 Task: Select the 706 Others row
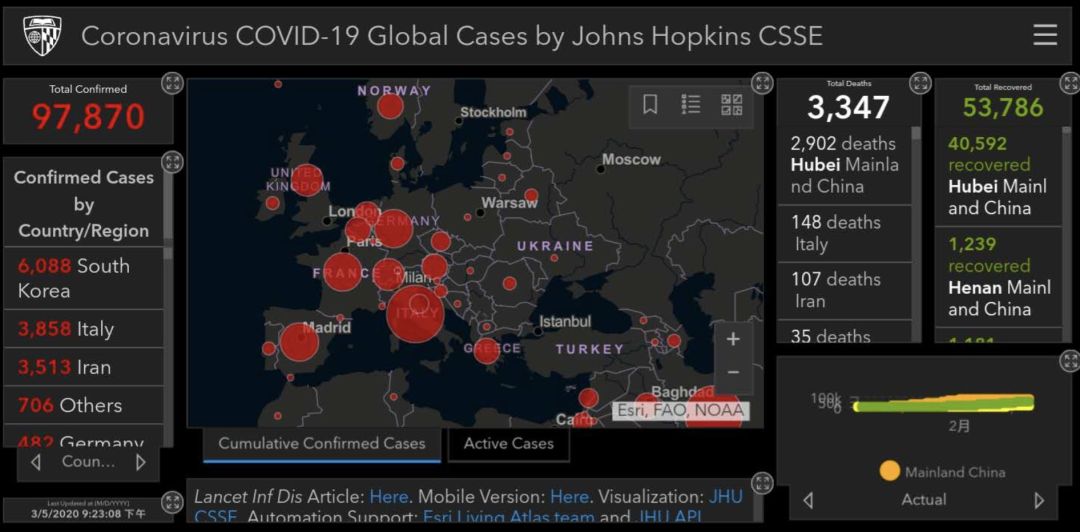pyautogui.click(x=83, y=405)
